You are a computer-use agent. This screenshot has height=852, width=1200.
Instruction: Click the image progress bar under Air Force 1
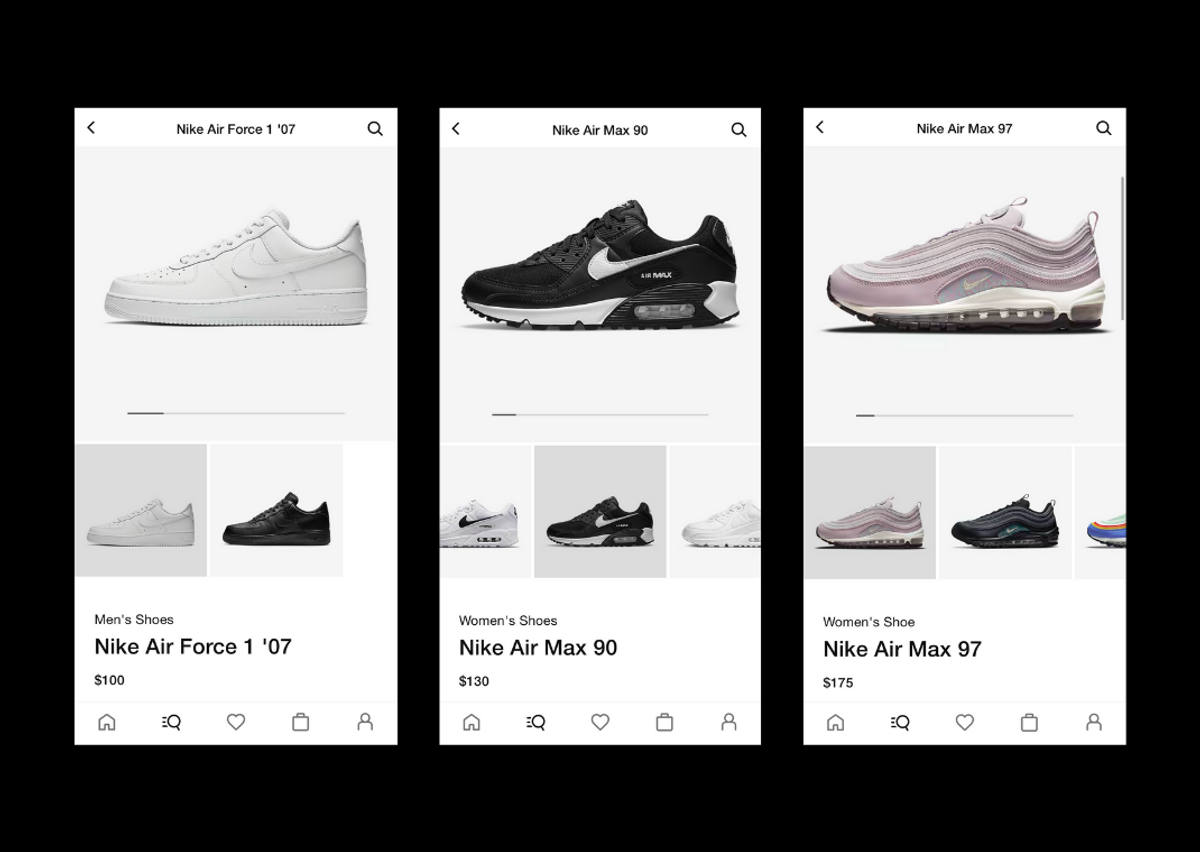236,413
